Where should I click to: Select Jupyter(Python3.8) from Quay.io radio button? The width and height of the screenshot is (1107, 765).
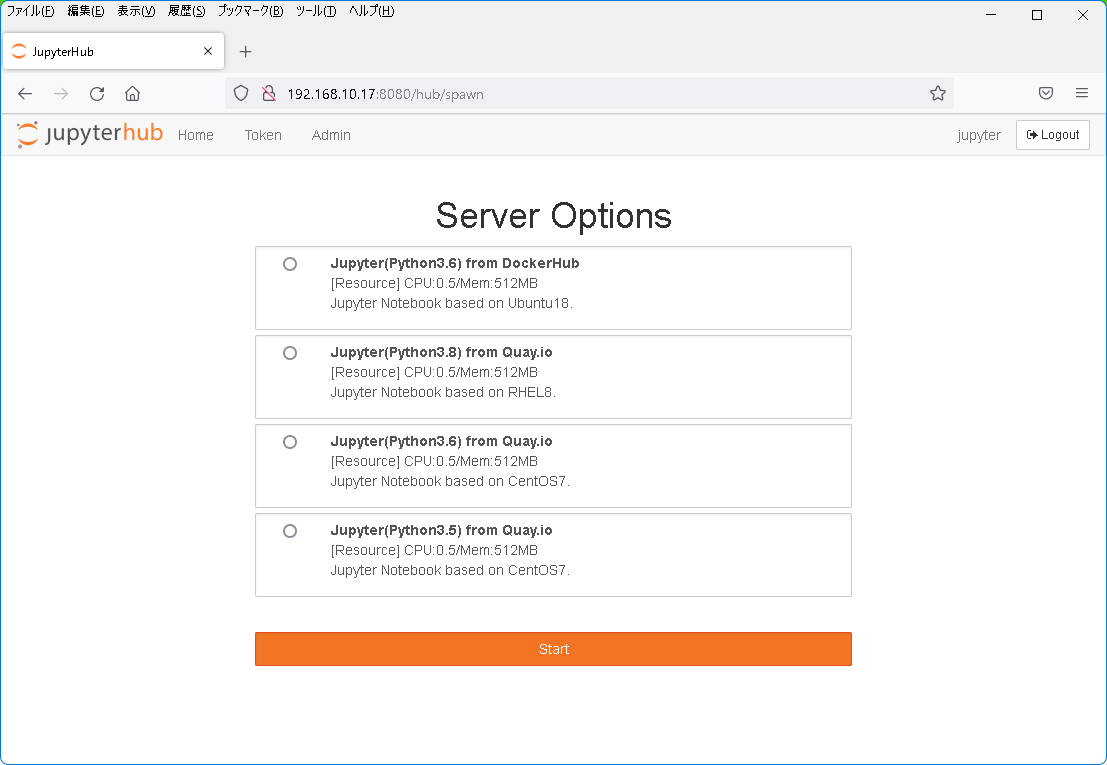click(x=290, y=353)
